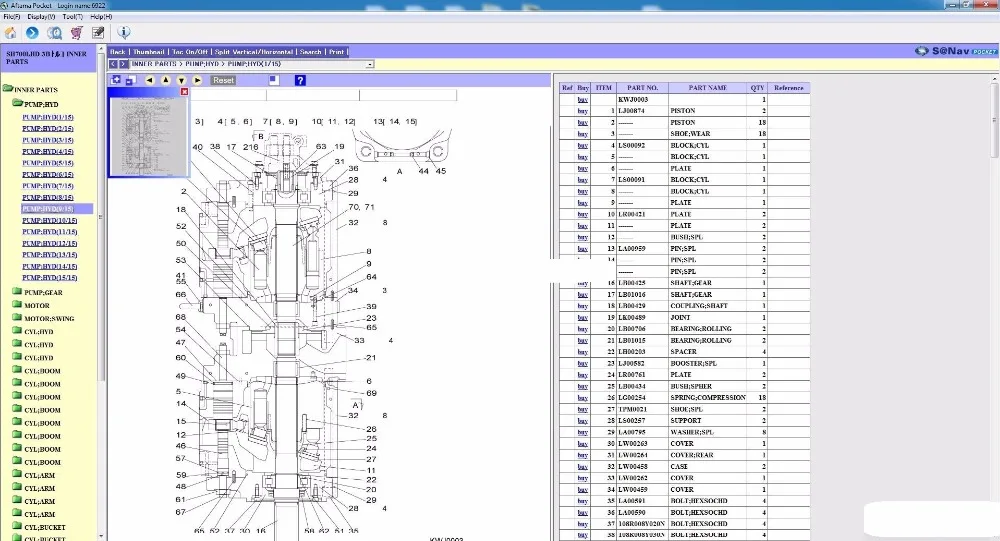Click the zoom in icon above the diagram
The height and width of the screenshot is (541, 1000).
[x=116, y=80]
